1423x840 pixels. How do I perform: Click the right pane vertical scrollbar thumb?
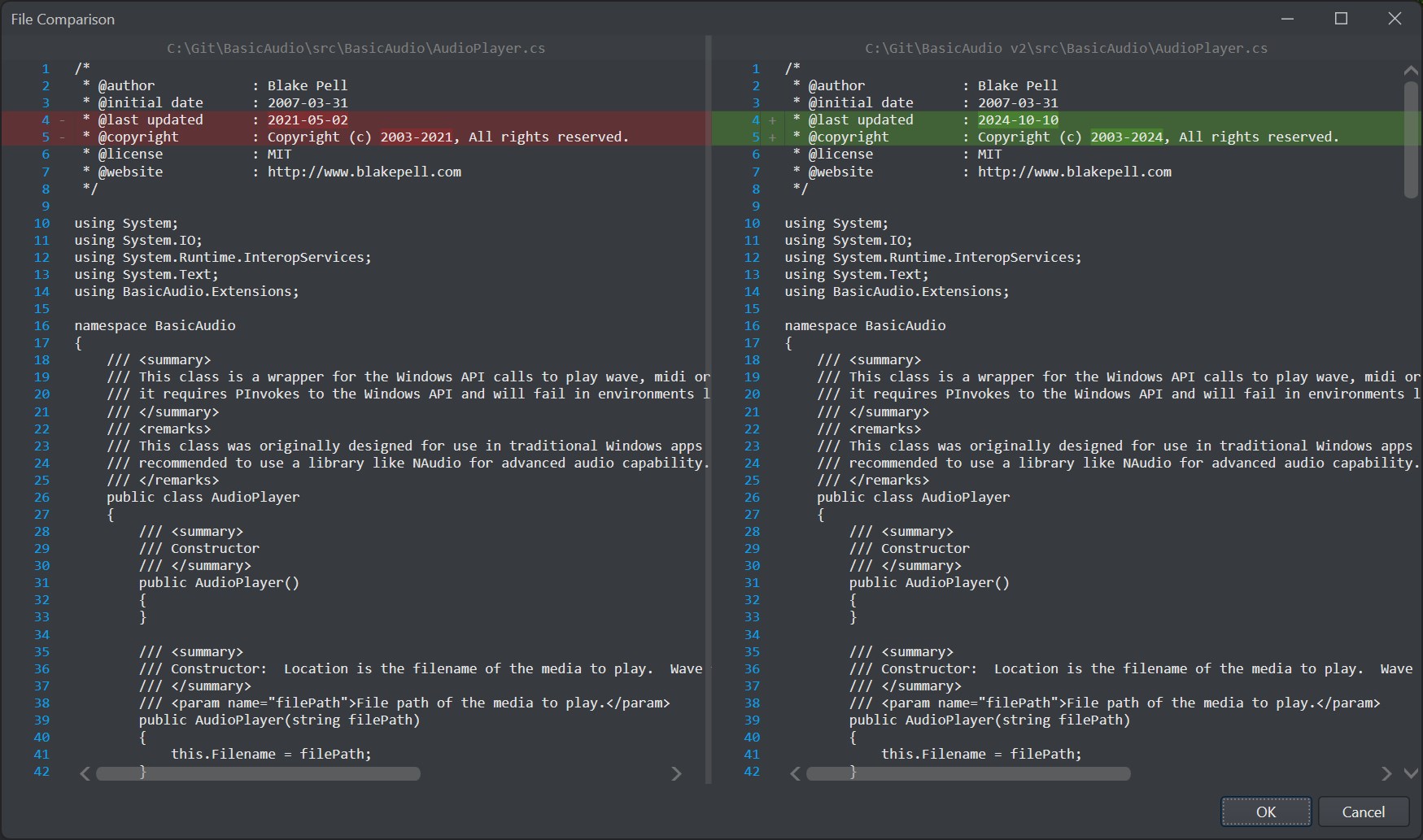click(1411, 139)
